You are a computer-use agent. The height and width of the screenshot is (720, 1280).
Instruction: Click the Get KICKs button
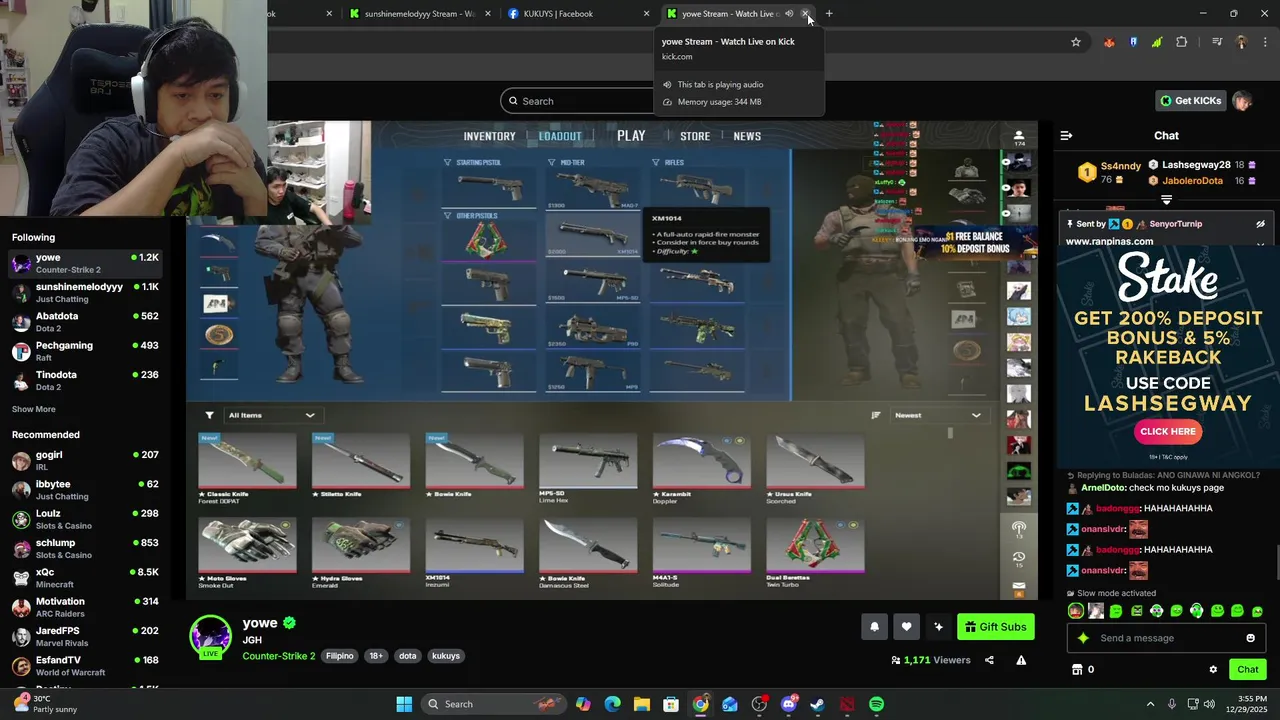tap(1190, 100)
